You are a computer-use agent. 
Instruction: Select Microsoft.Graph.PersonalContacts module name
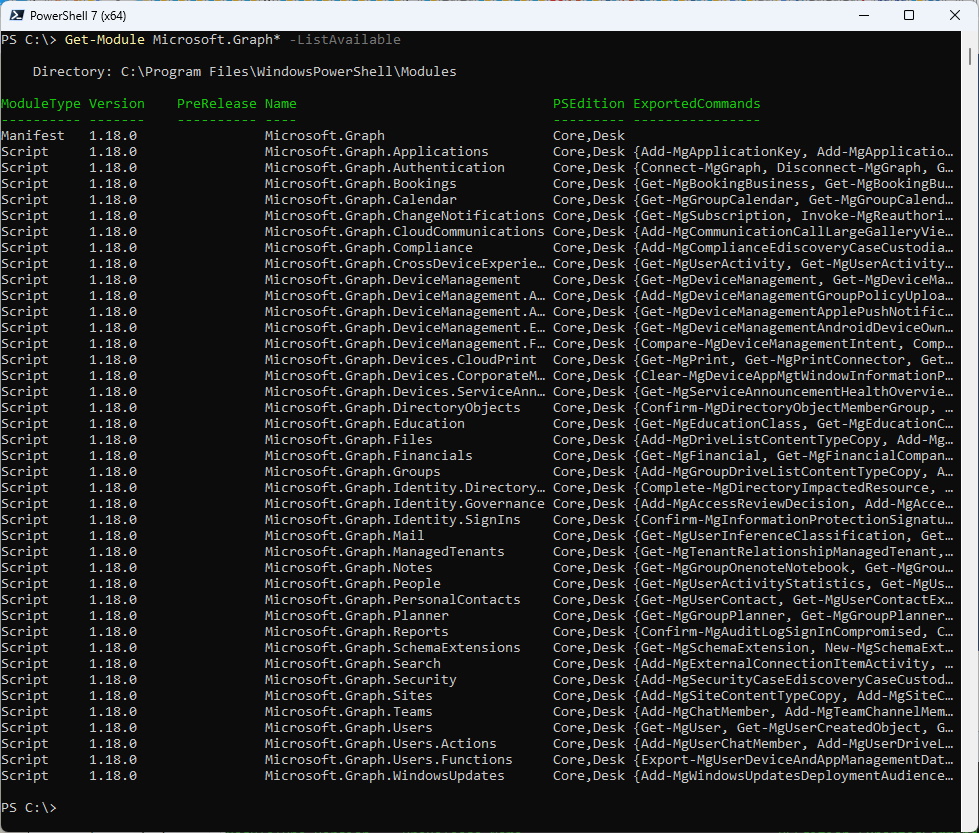(393, 599)
